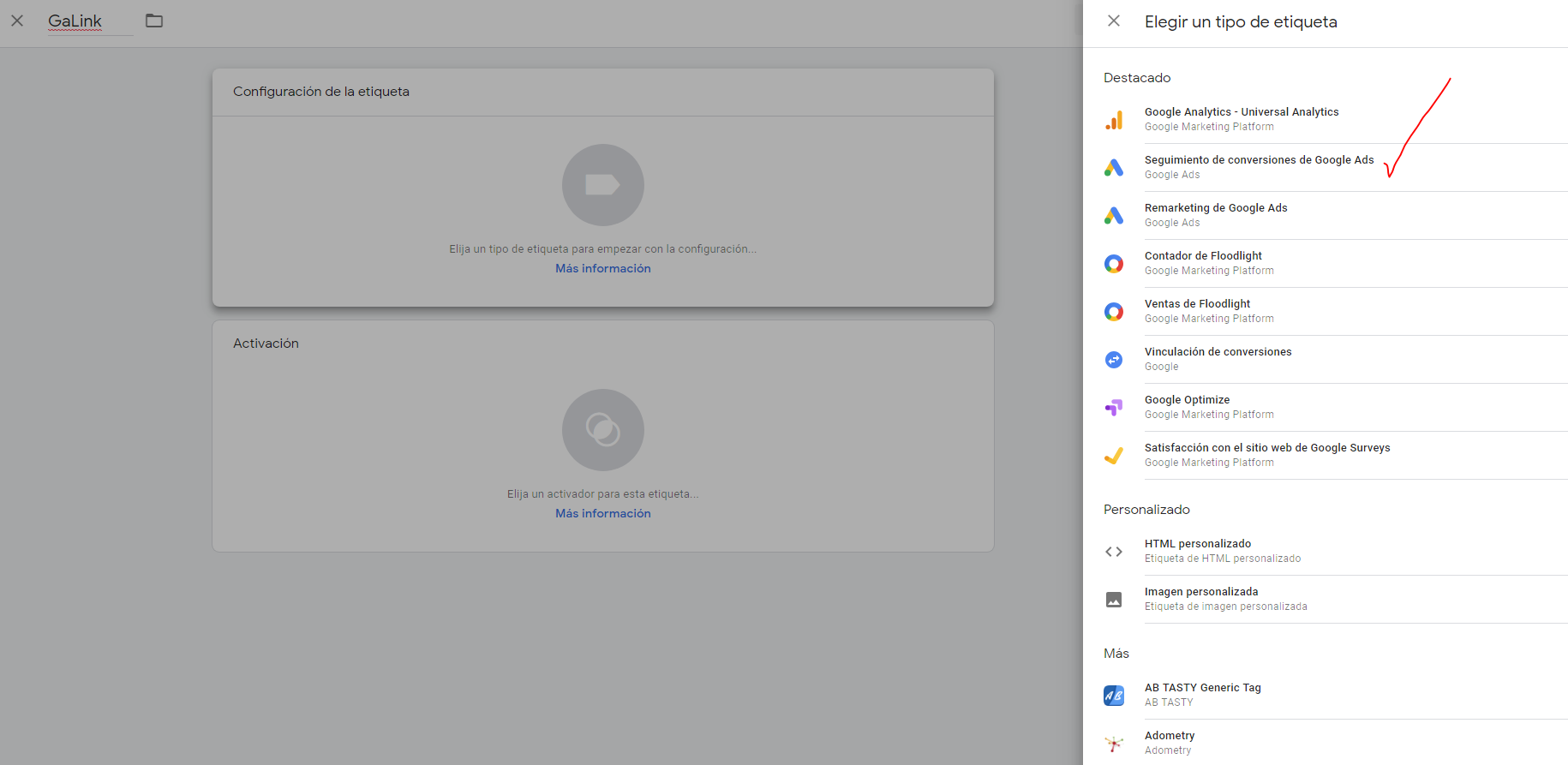This screenshot has width=1568, height=765.
Task: Select the HTML personalizado code icon
Action: [x=1114, y=552]
